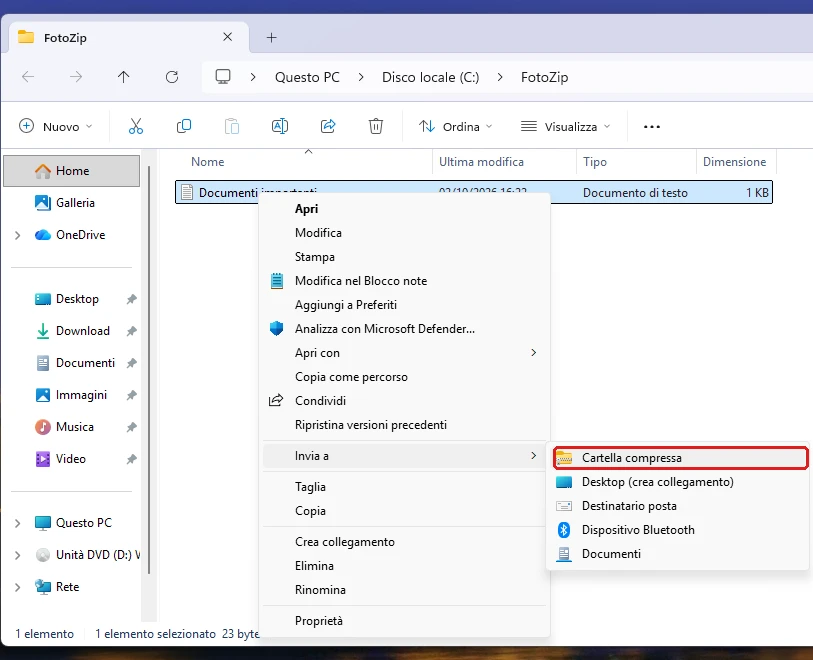Open the Visualizza view dropdown
The height and width of the screenshot is (660, 813).
click(x=566, y=127)
